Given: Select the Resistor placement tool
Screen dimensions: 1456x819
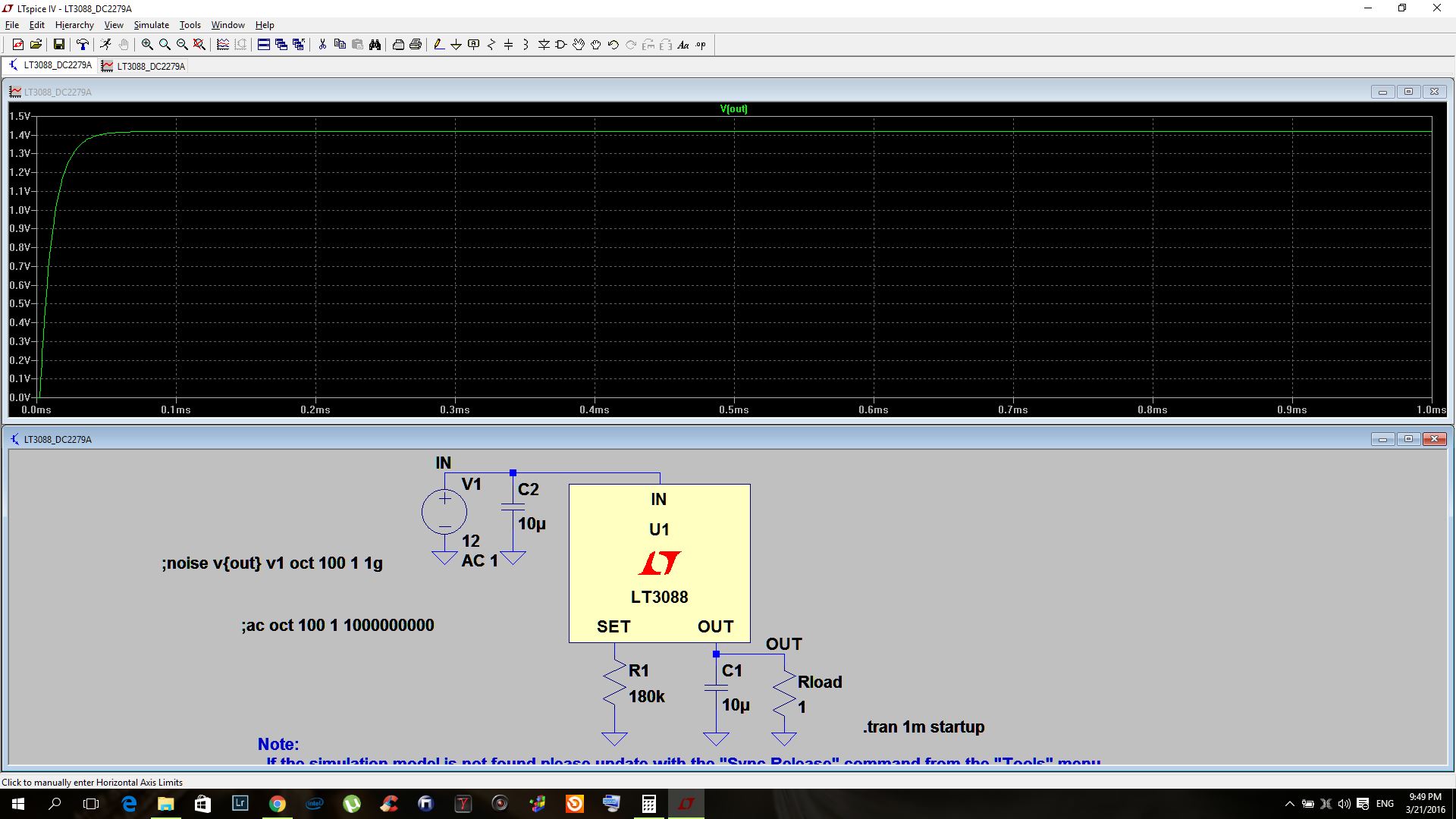Looking at the screenshot, I should pos(491,45).
